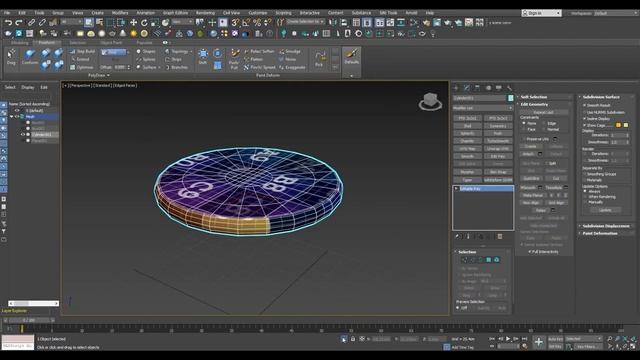Click the QuickSlice button
This screenshot has height=360, width=640.
[531, 178]
